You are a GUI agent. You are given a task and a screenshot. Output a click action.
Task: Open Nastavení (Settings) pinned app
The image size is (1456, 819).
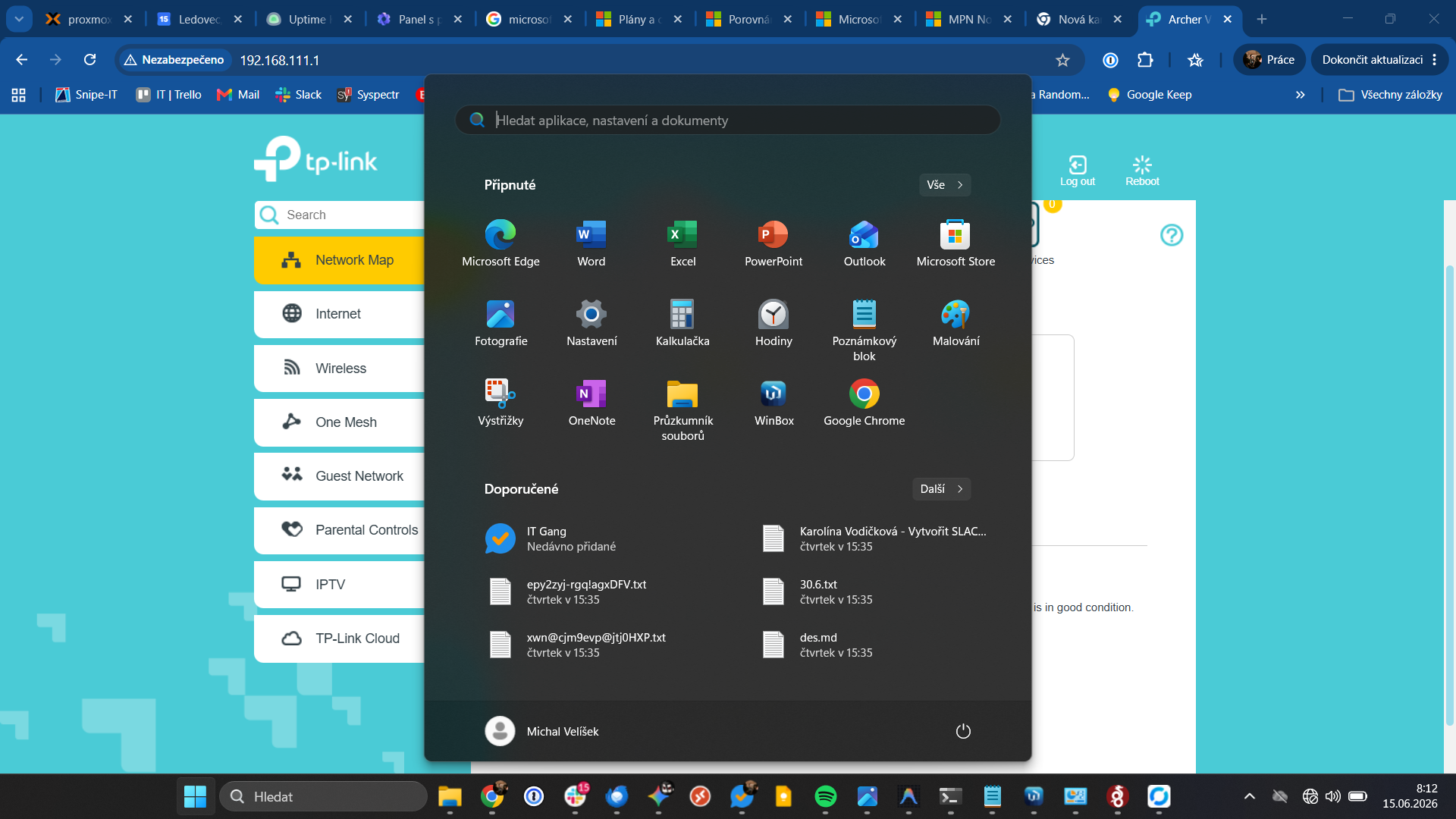click(x=591, y=323)
